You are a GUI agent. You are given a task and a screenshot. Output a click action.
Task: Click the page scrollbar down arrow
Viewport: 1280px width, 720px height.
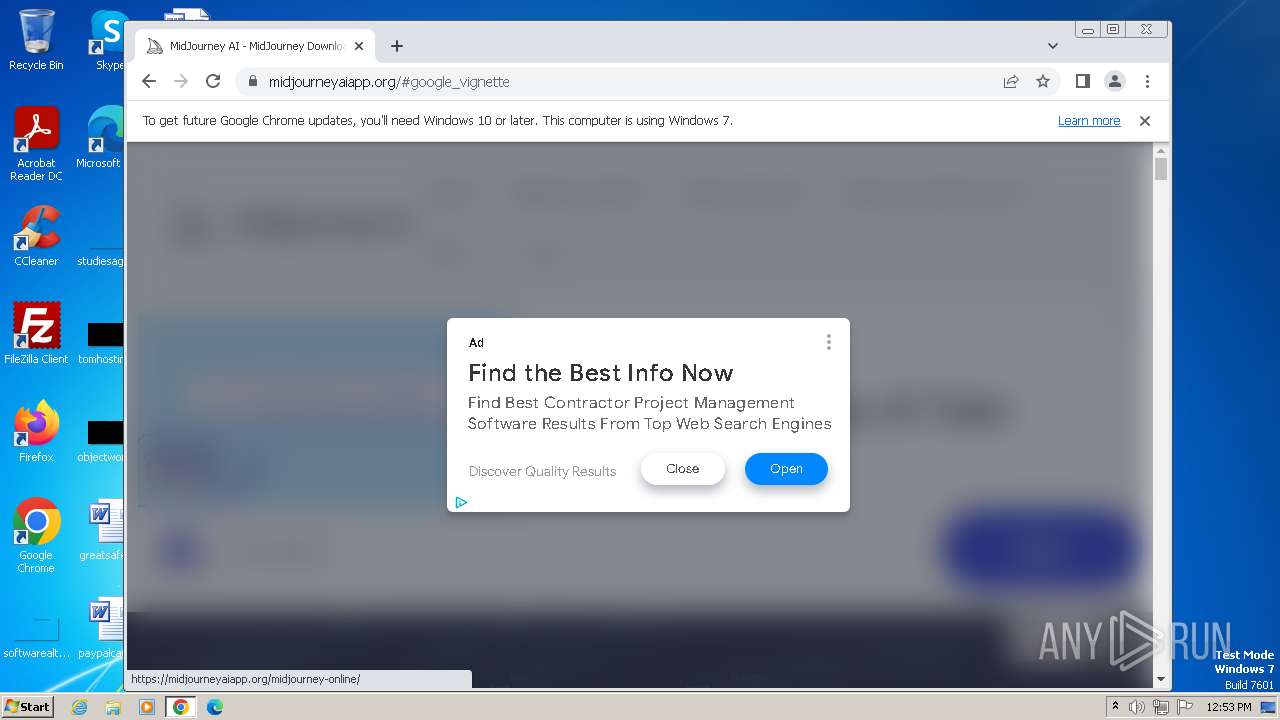tap(1161, 680)
